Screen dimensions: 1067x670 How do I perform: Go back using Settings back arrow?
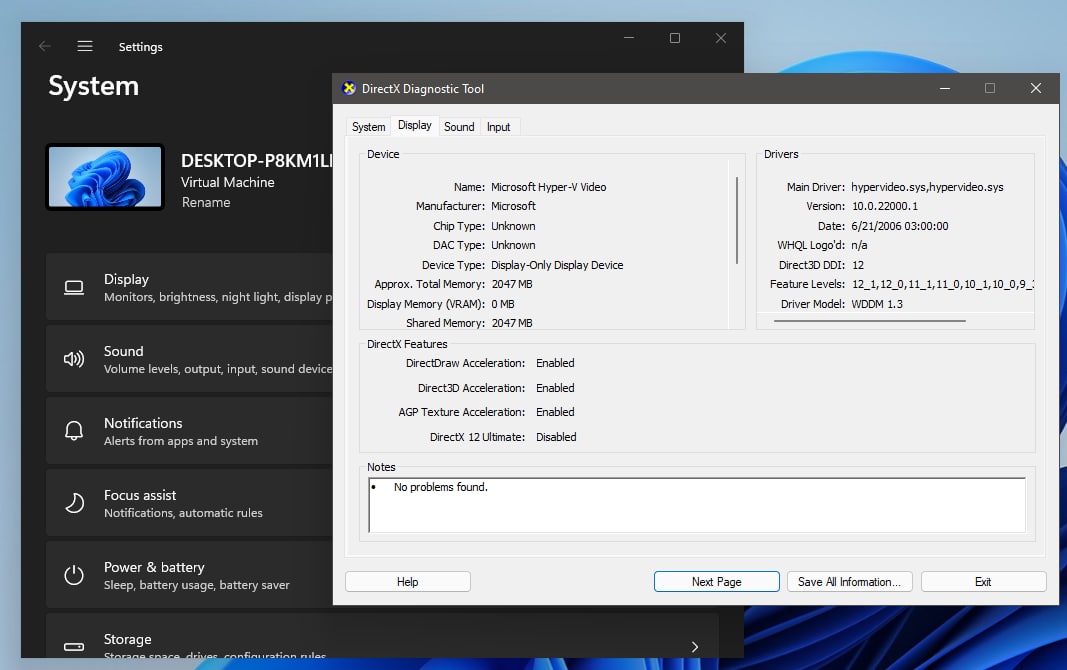tap(45, 46)
